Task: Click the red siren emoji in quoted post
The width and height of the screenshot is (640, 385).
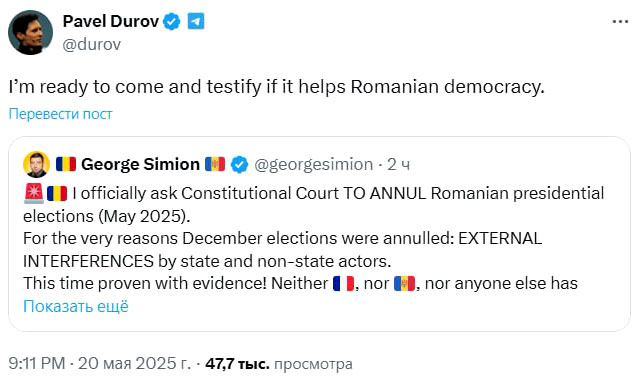Action: coord(33,194)
